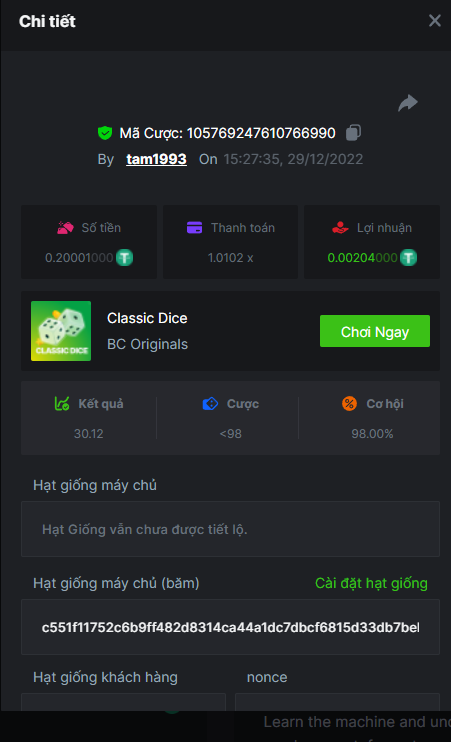This screenshot has height=742, width=451.
Task: Select the Classic Dice game thumbnail
Action: point(61,331)
